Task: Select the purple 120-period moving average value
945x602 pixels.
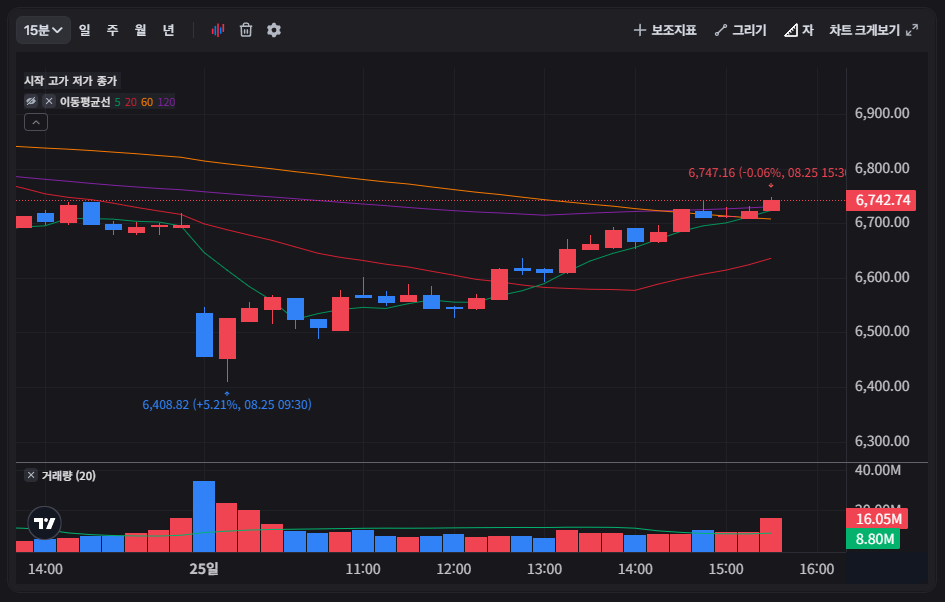Action: [x=166, y=102]
